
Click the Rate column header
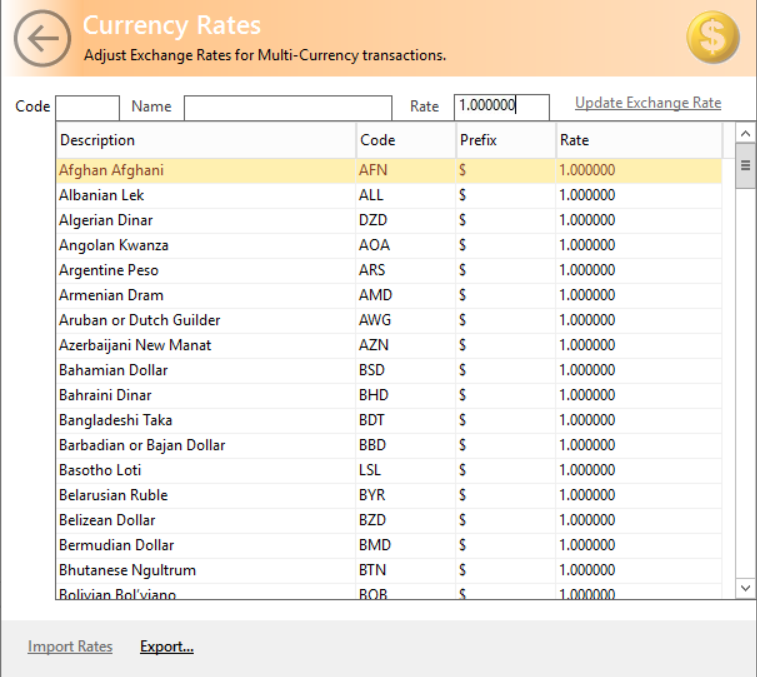coord(639,140)
